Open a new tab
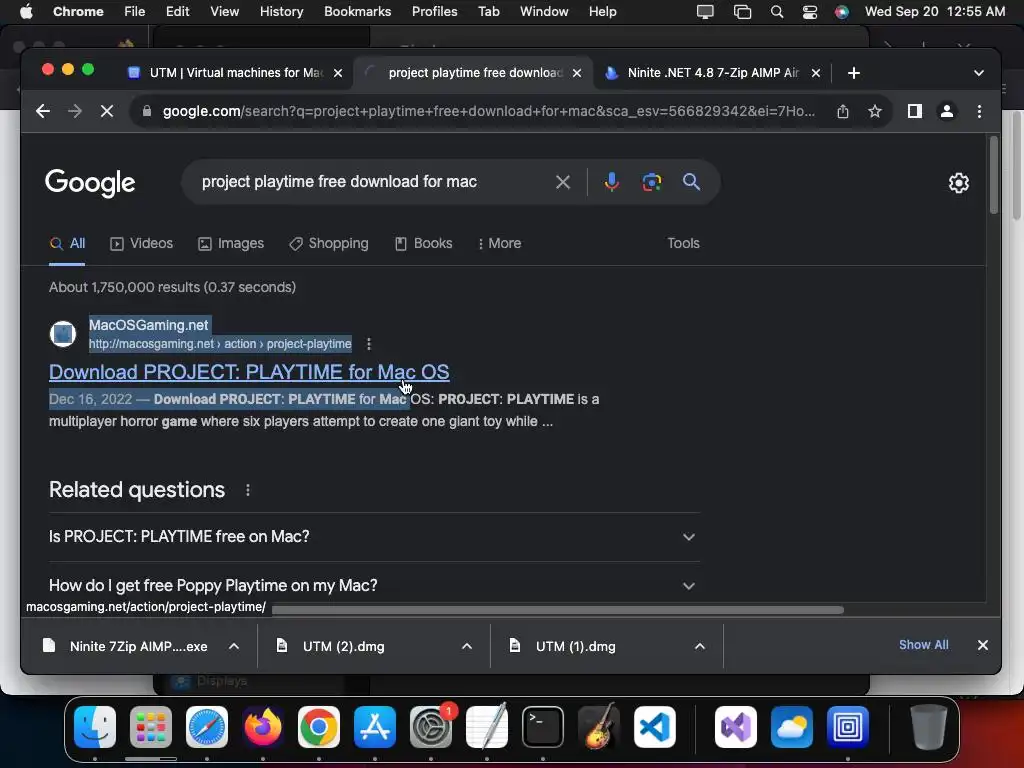This screenshot has height=768, width=1024. pyautogui.click(x=854, y=73)
